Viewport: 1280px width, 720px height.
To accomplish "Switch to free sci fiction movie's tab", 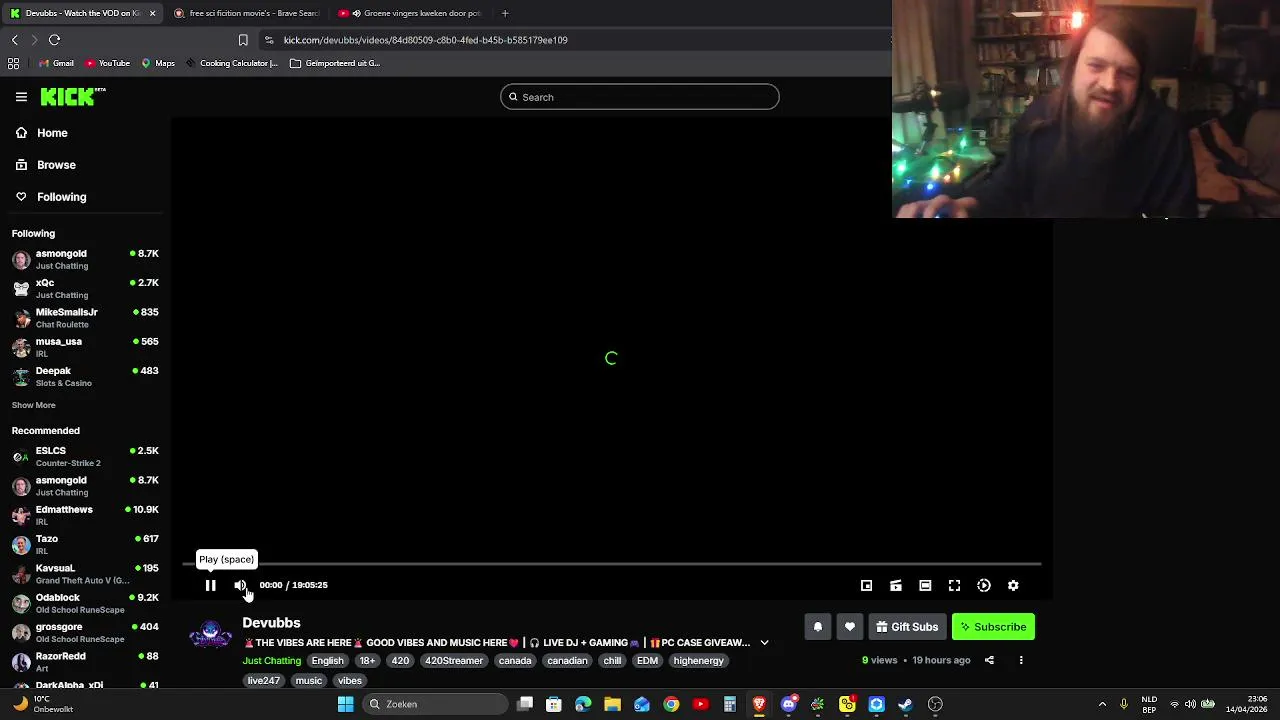I will click(246, 13).
